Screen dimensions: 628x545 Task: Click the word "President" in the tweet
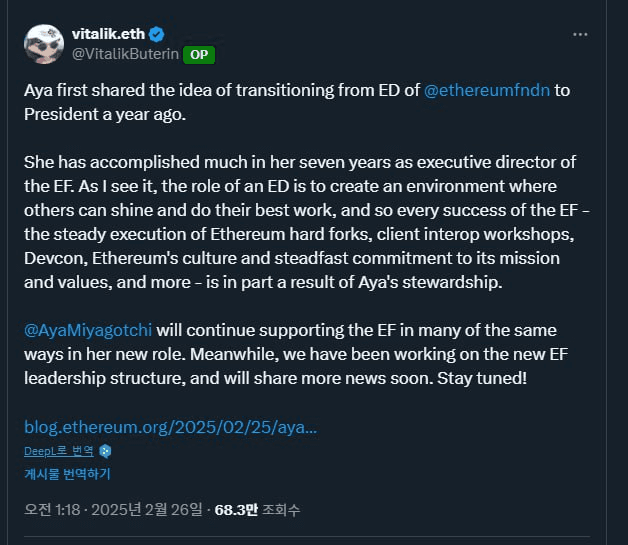[x=60, y=114]
